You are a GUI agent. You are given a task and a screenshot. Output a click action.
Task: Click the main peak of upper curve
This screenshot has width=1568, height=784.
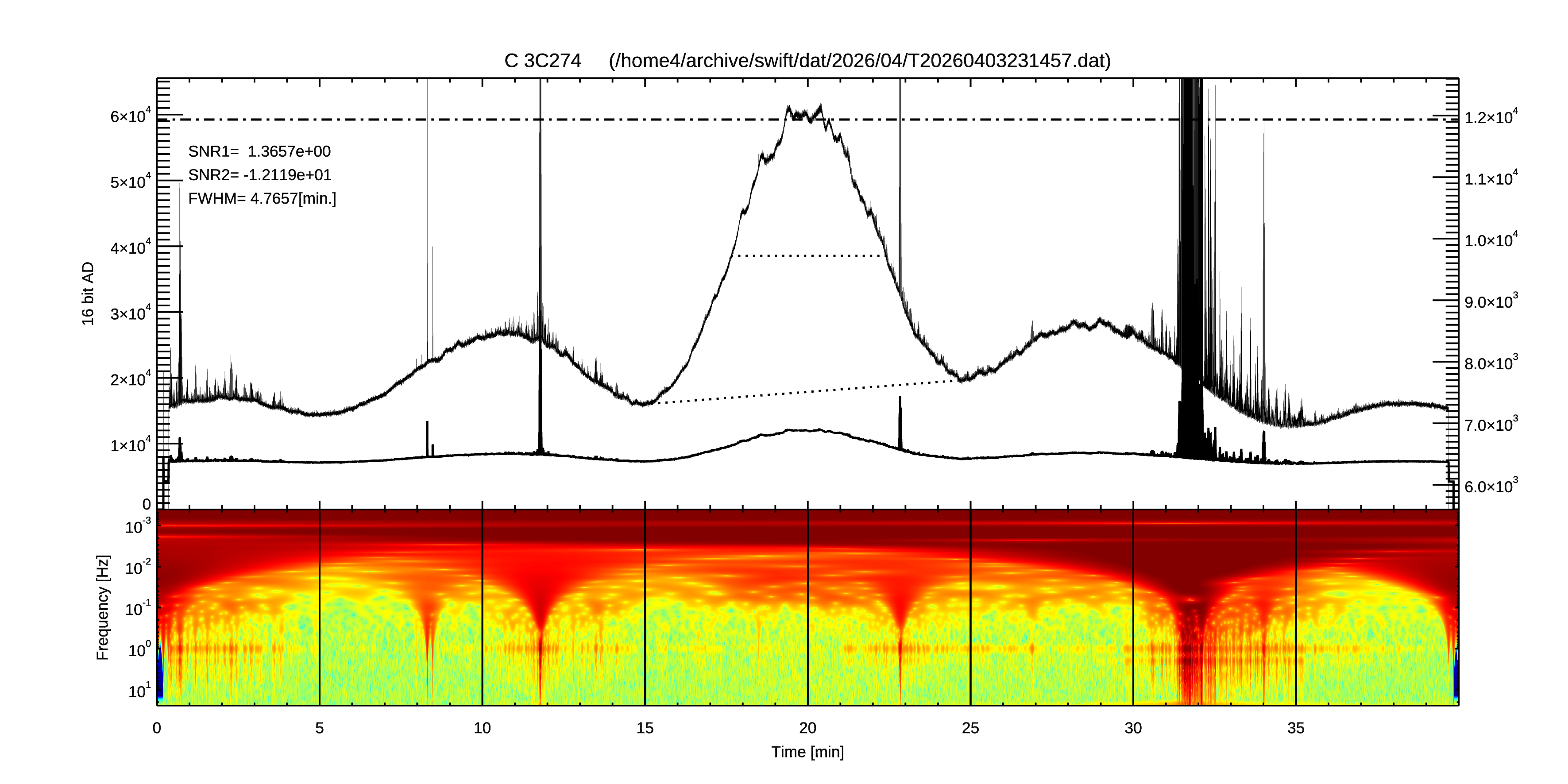click(803, 113)
